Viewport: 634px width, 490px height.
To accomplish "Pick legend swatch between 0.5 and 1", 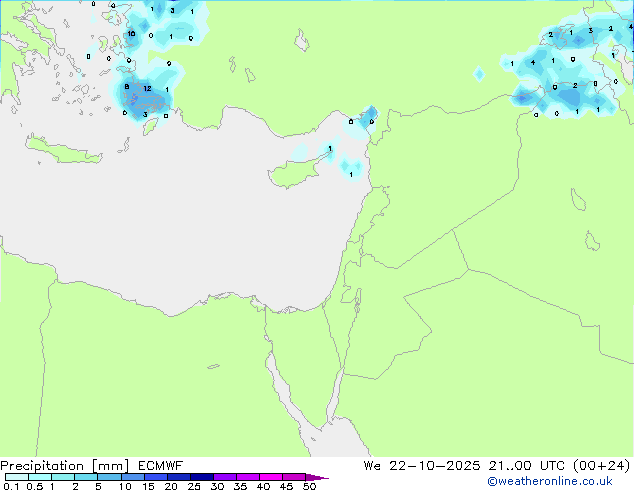I will pos(40,477).
